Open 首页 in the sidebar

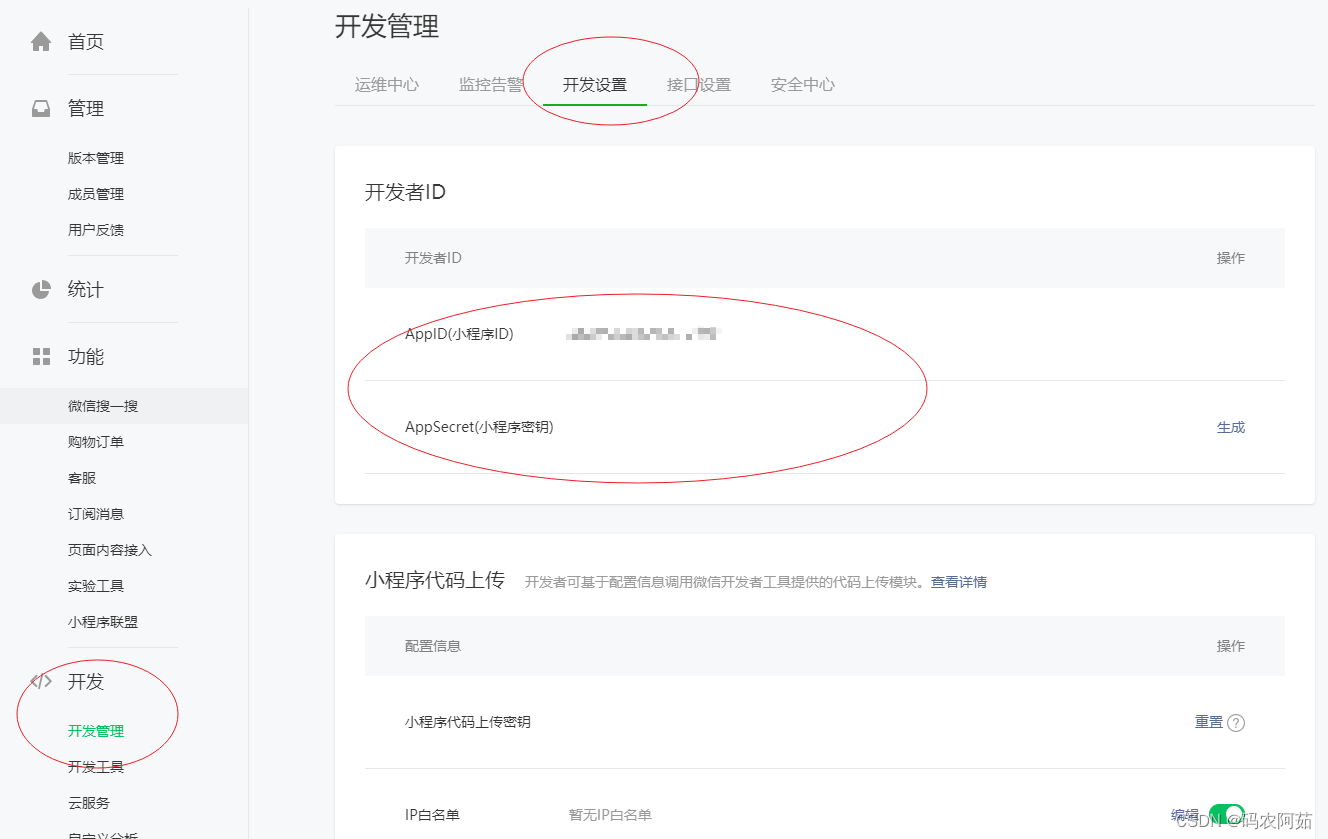[86, 41]
